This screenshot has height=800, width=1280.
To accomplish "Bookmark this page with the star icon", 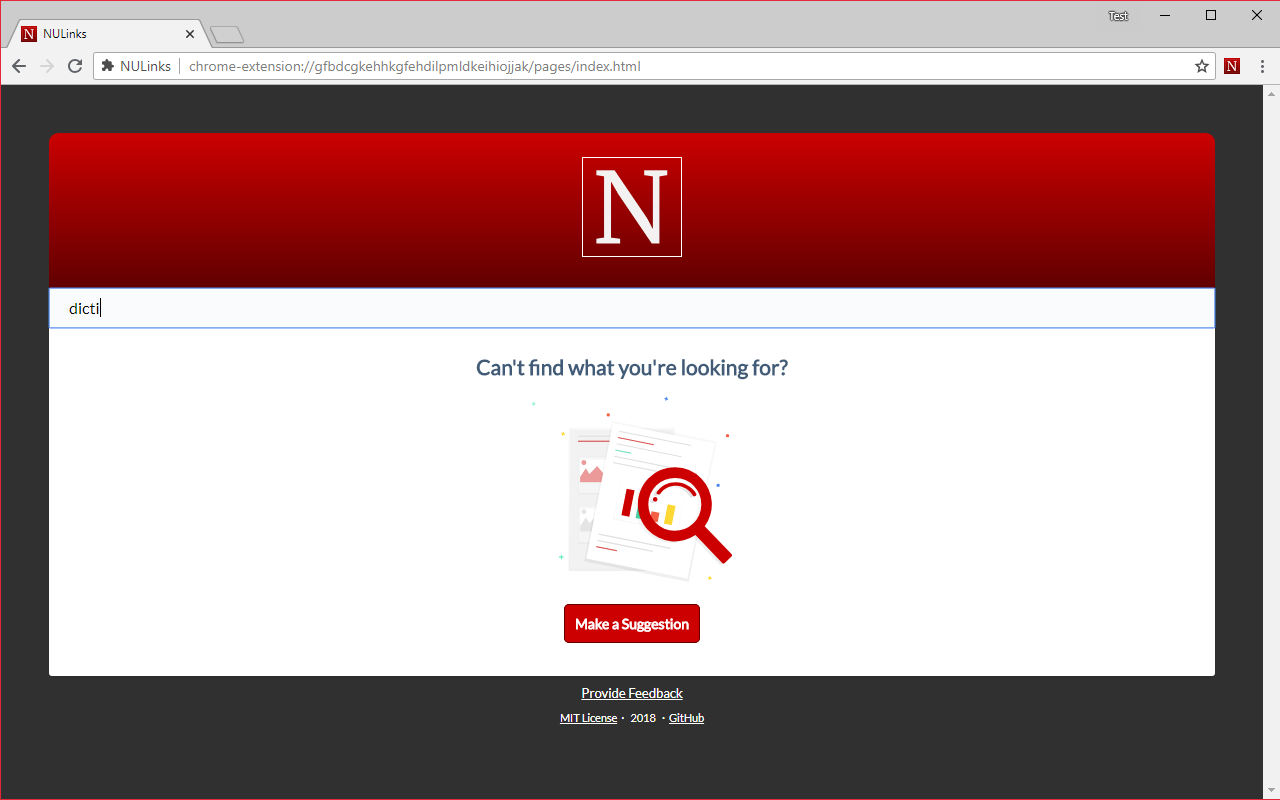I will pos(1202,66).
